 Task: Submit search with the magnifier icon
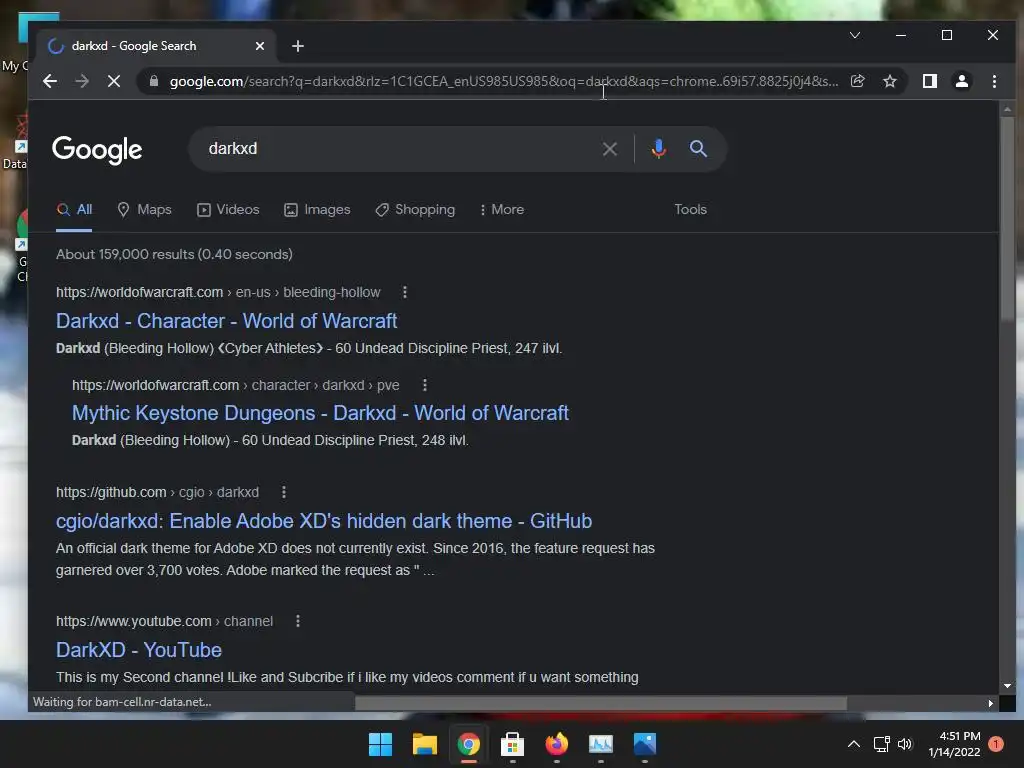coord(698,149)
